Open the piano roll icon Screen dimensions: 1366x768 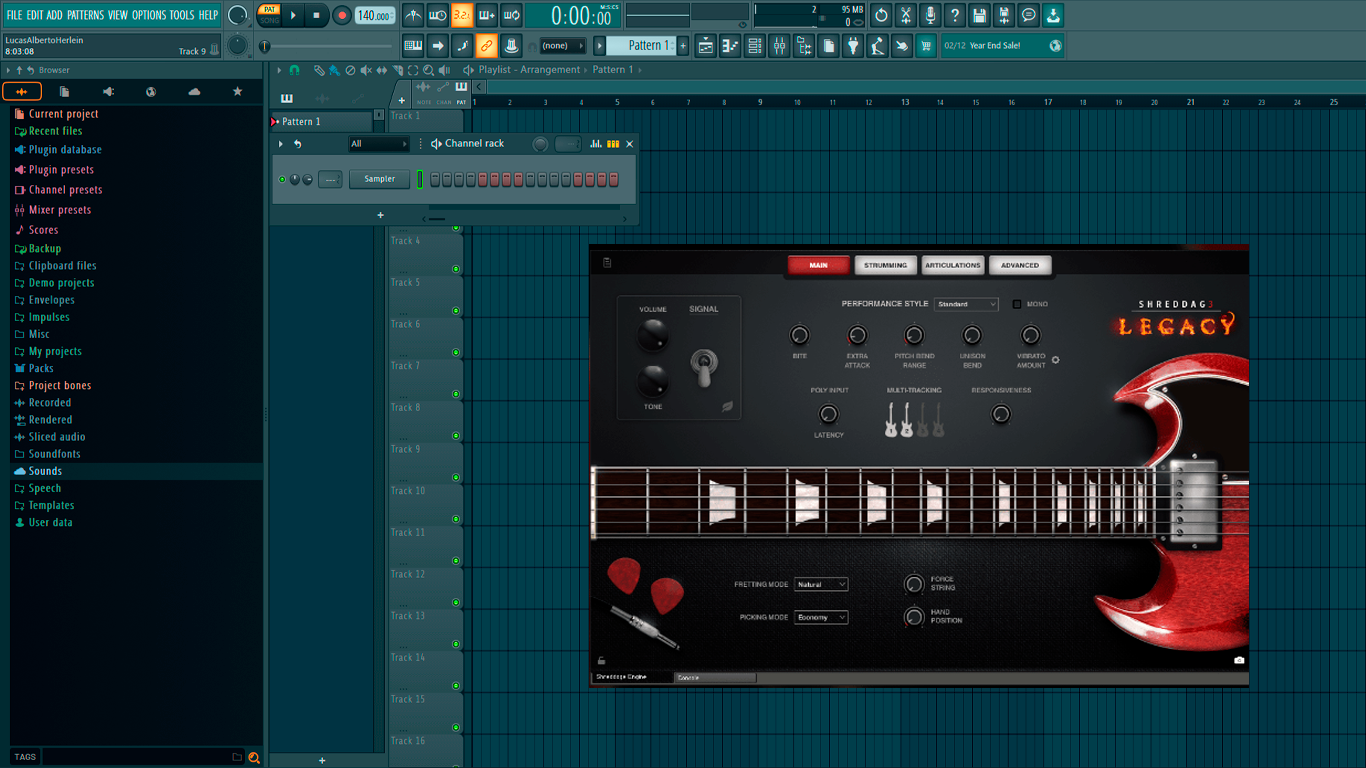[x=730, y=45]
